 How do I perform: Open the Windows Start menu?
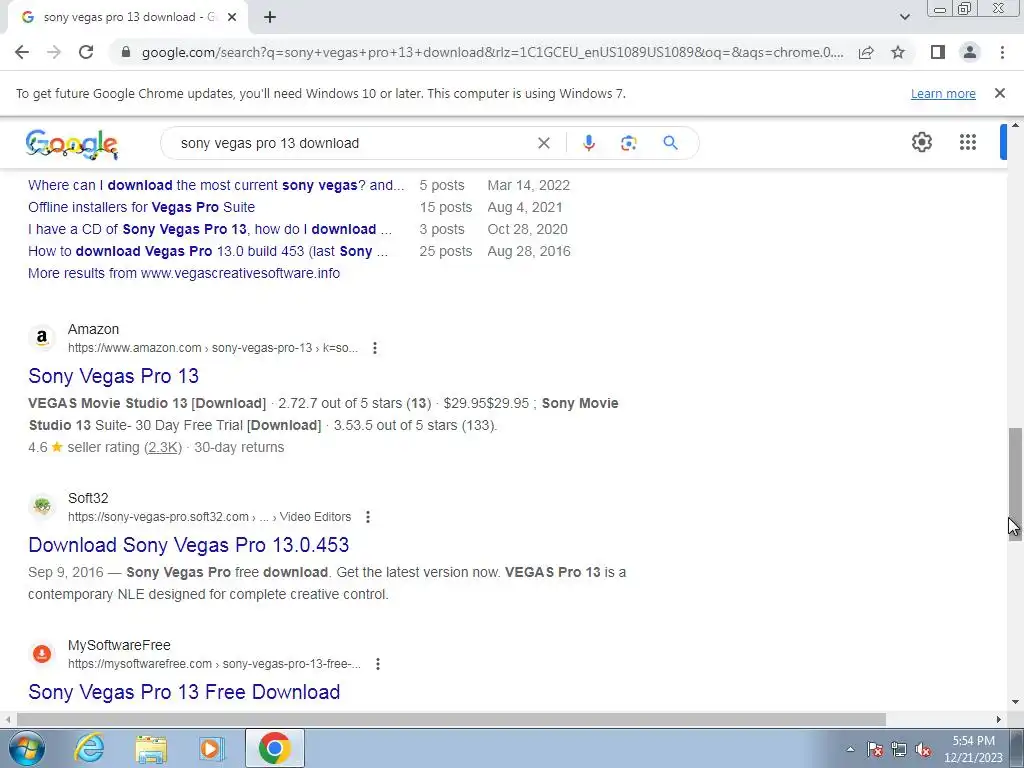(26, 749)
